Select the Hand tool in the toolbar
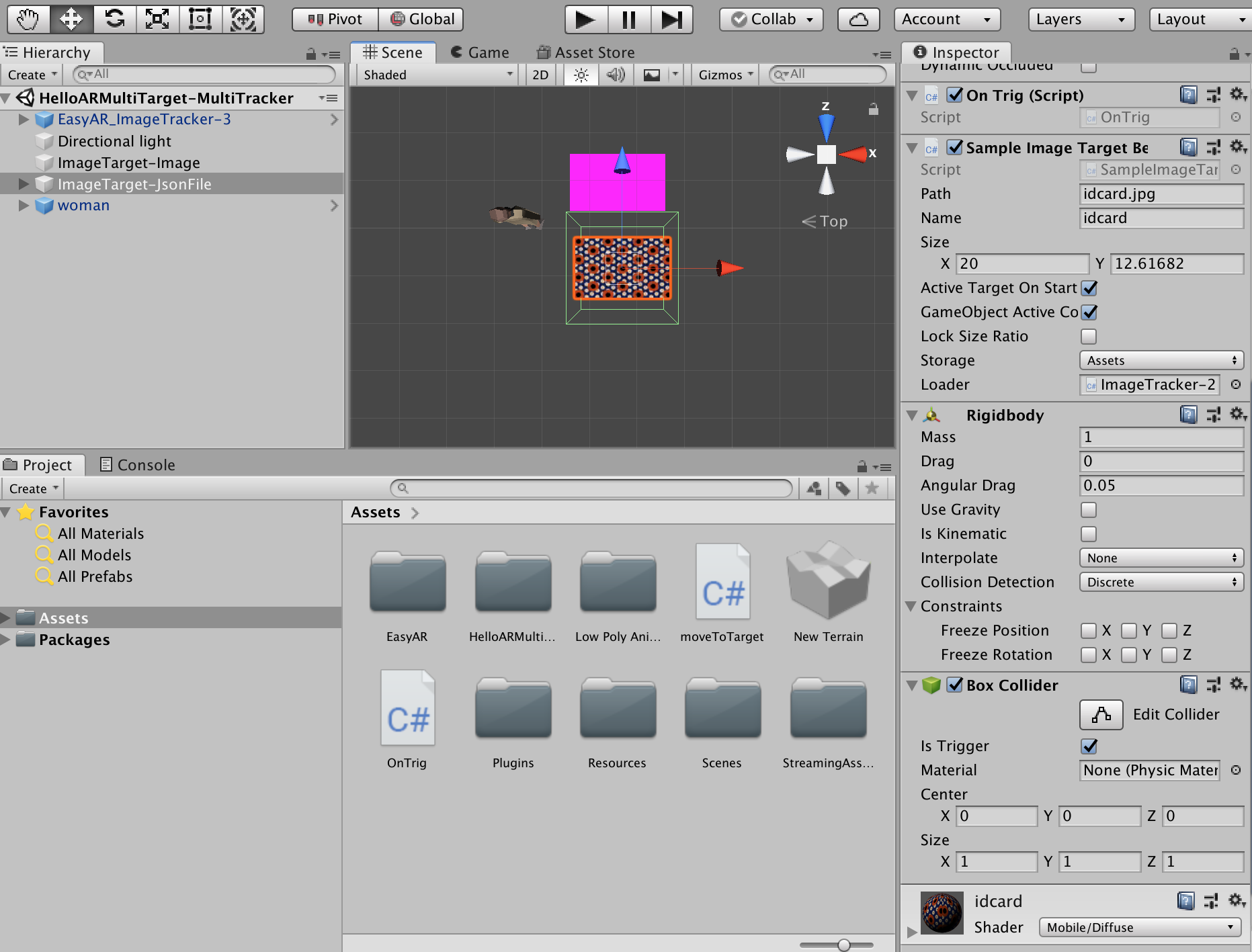The height and width of the screenshot is (952, 1252). 28,19
